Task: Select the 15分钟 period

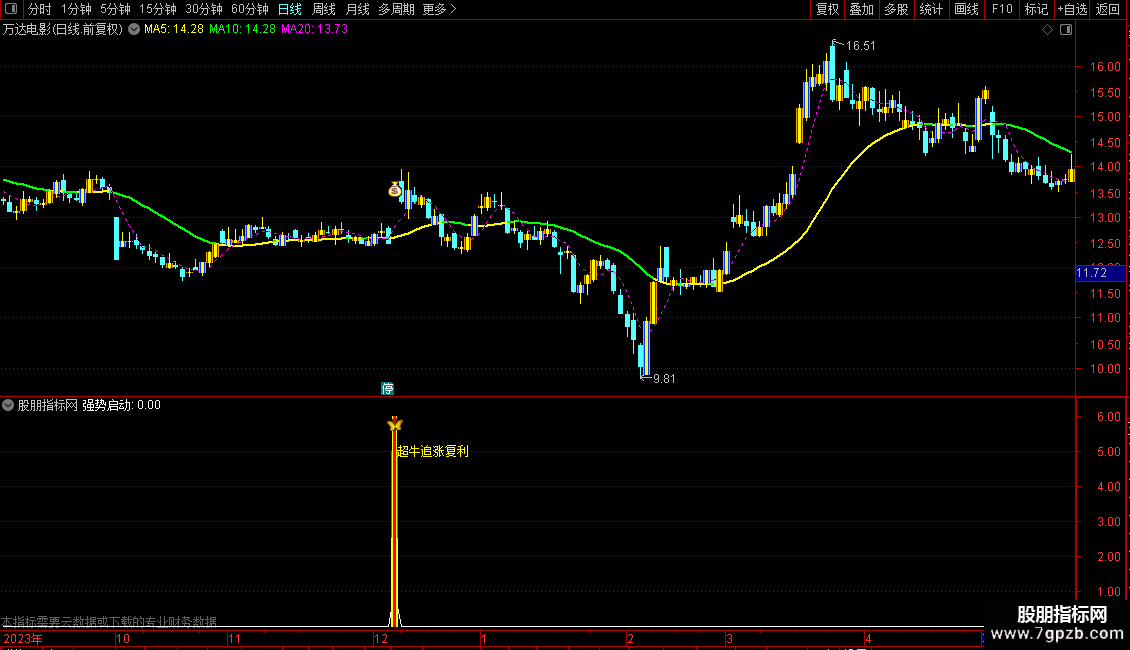Action: [158, 9]
